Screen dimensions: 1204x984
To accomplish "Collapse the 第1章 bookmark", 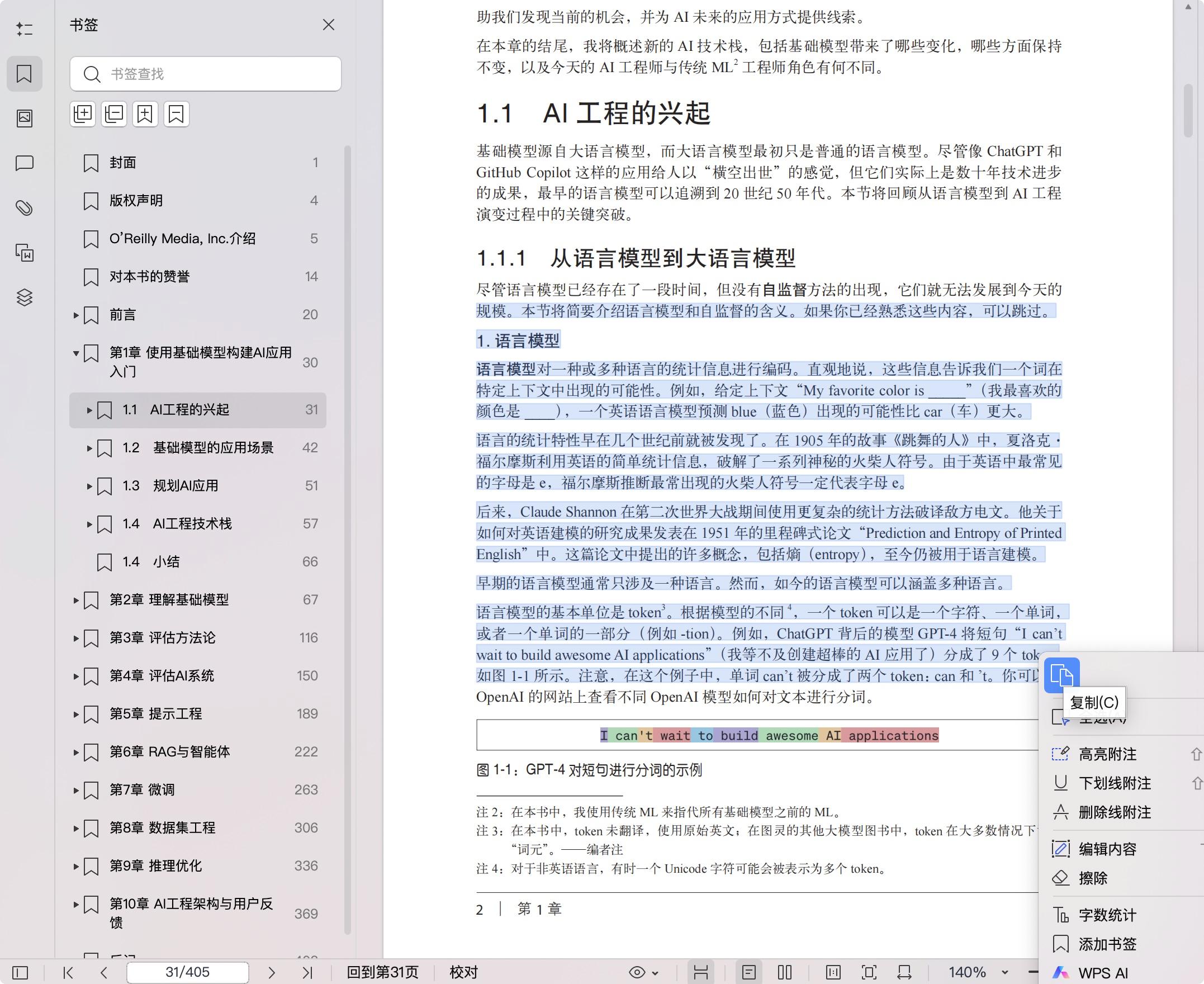I will [76, 353].
